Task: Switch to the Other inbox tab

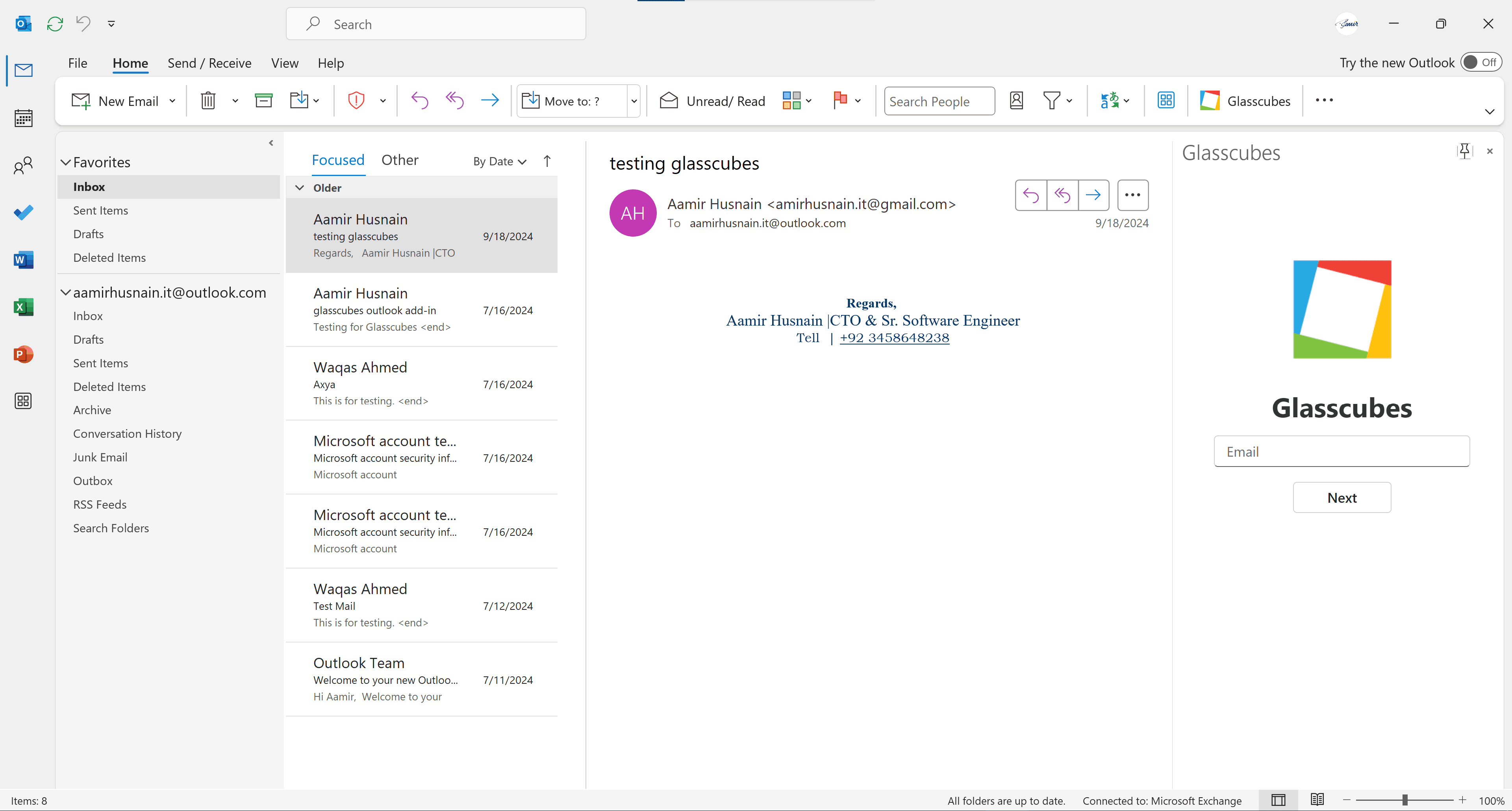Action: pyautogui.click(x=400, y=159)
